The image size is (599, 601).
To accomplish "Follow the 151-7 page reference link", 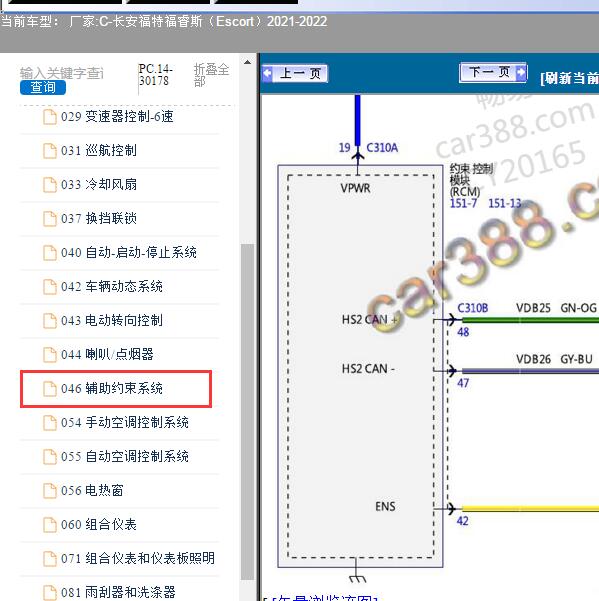I will tap(463, 203).
